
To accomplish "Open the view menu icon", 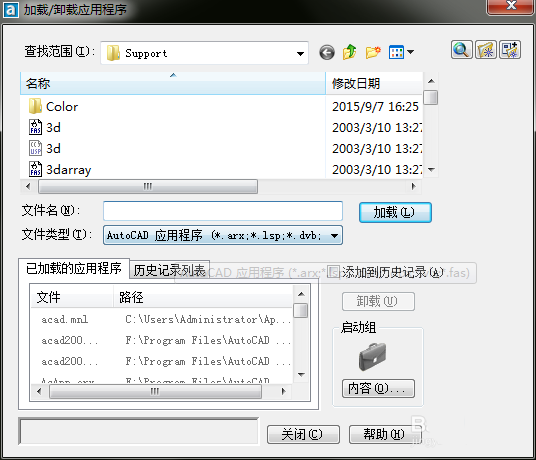I will 397,52.
